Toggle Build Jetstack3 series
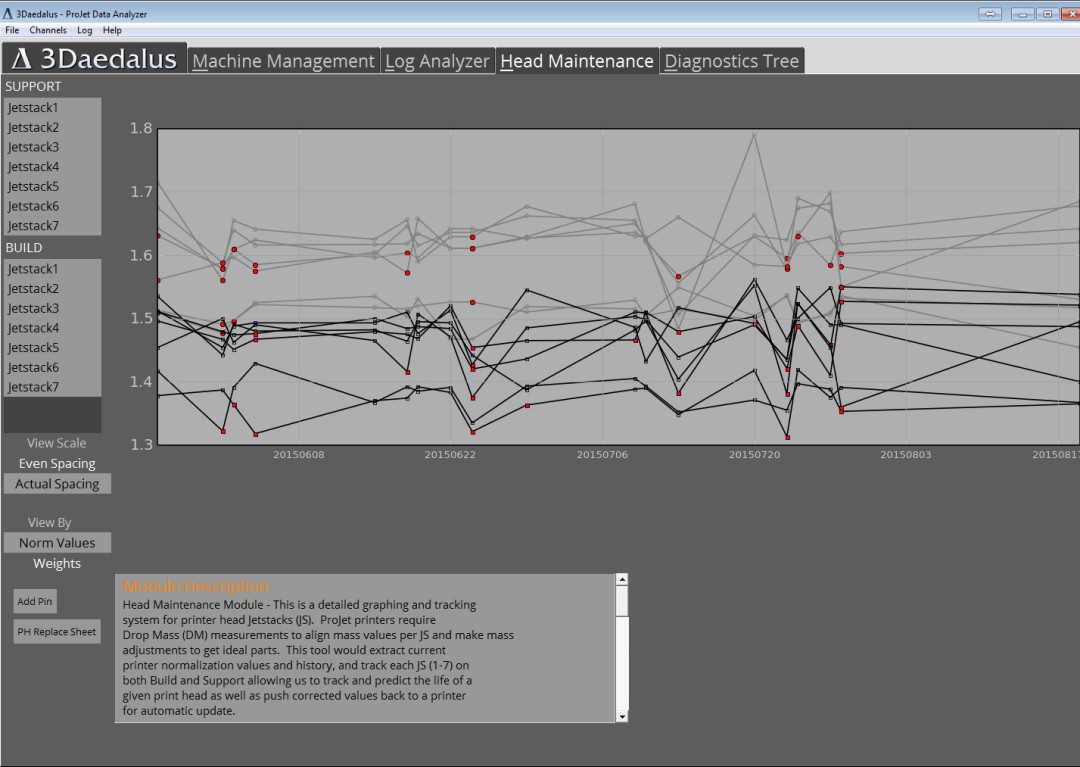 (x=34, y=309)
